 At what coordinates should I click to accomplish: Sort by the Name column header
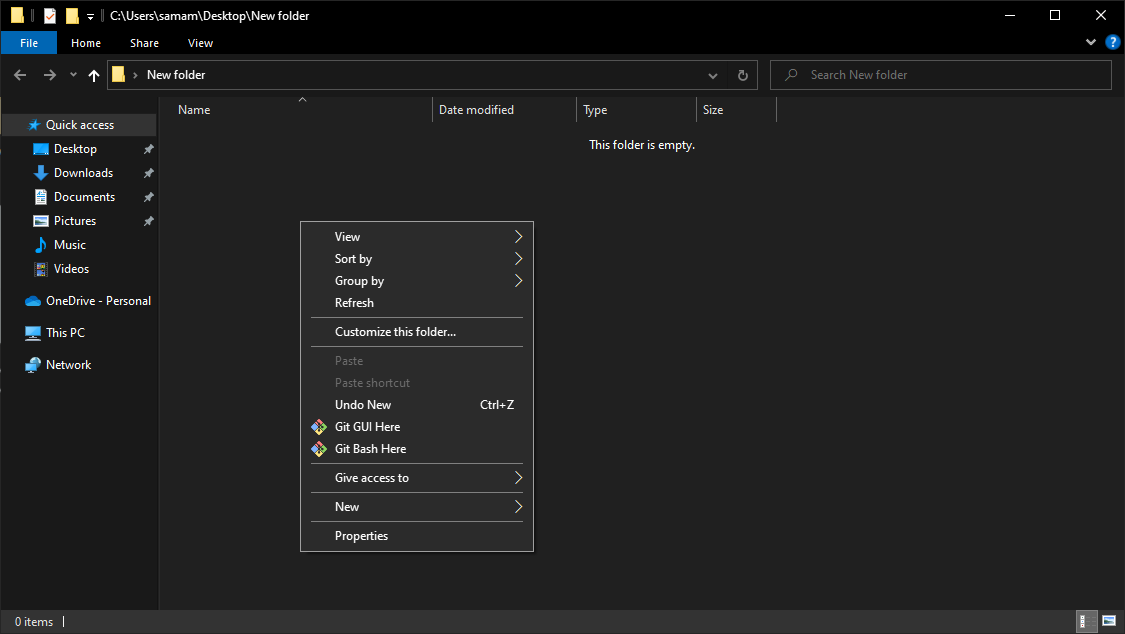(x=302, y=110)
